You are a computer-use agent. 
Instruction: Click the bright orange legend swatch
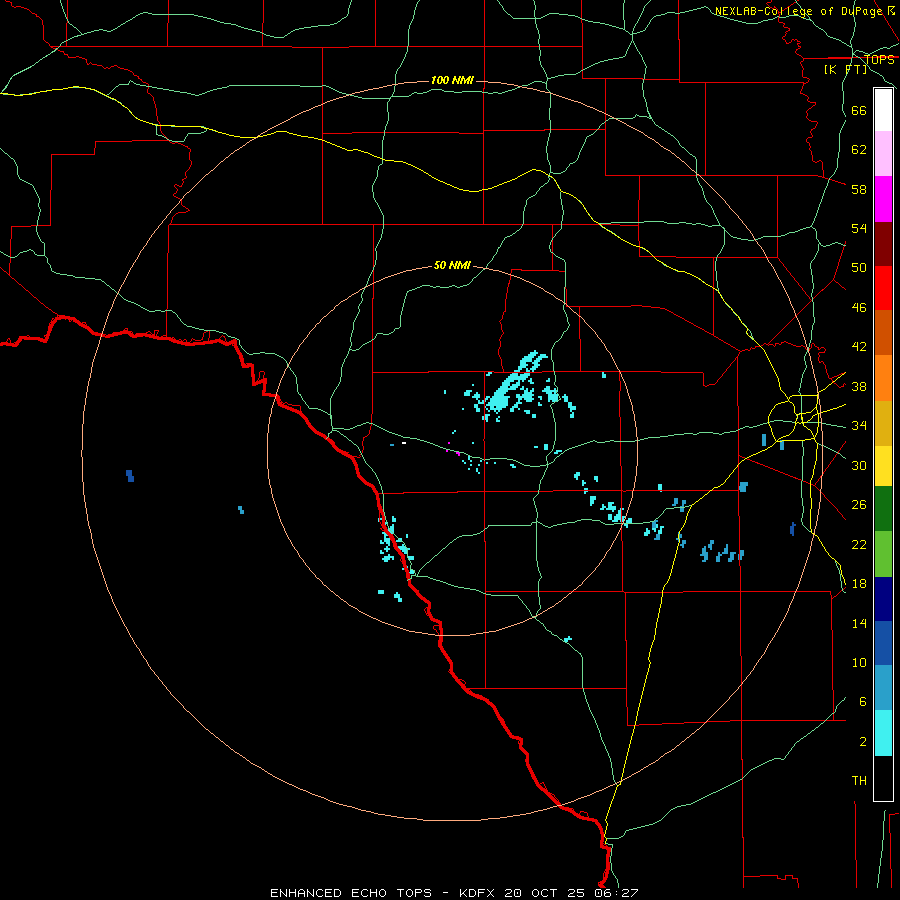(883, 378)
